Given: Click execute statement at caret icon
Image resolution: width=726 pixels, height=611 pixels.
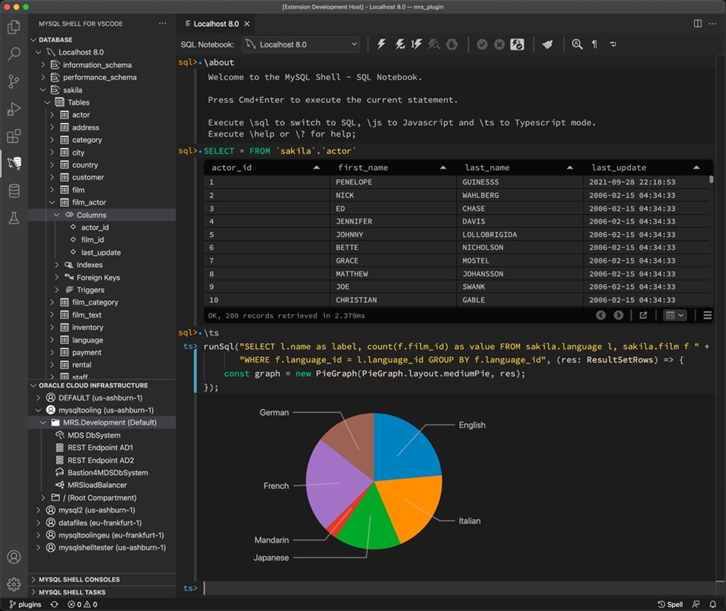Looking at the screenshot, I should [x=417, y=44].
